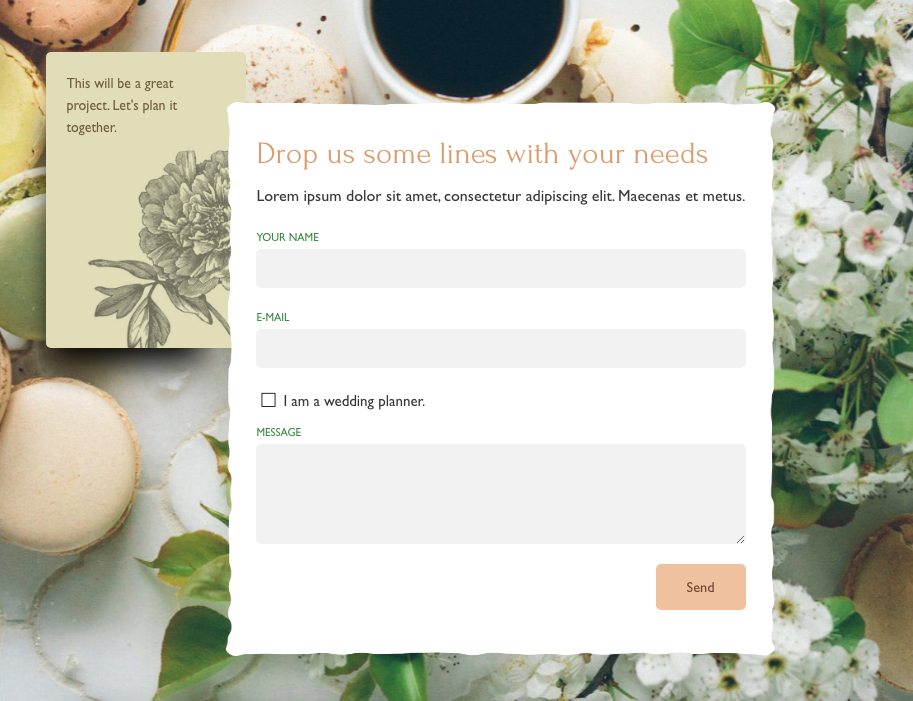Click the "I am a wedding planner." label text
Screen dimensions: 913x701
click(354, 401)
